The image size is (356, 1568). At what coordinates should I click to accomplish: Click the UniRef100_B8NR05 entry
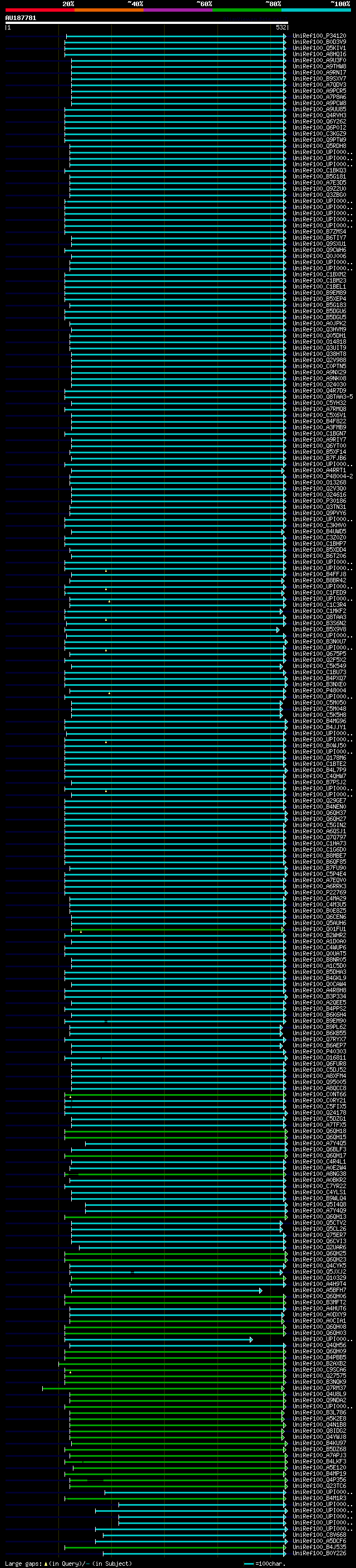pos(319,960)
